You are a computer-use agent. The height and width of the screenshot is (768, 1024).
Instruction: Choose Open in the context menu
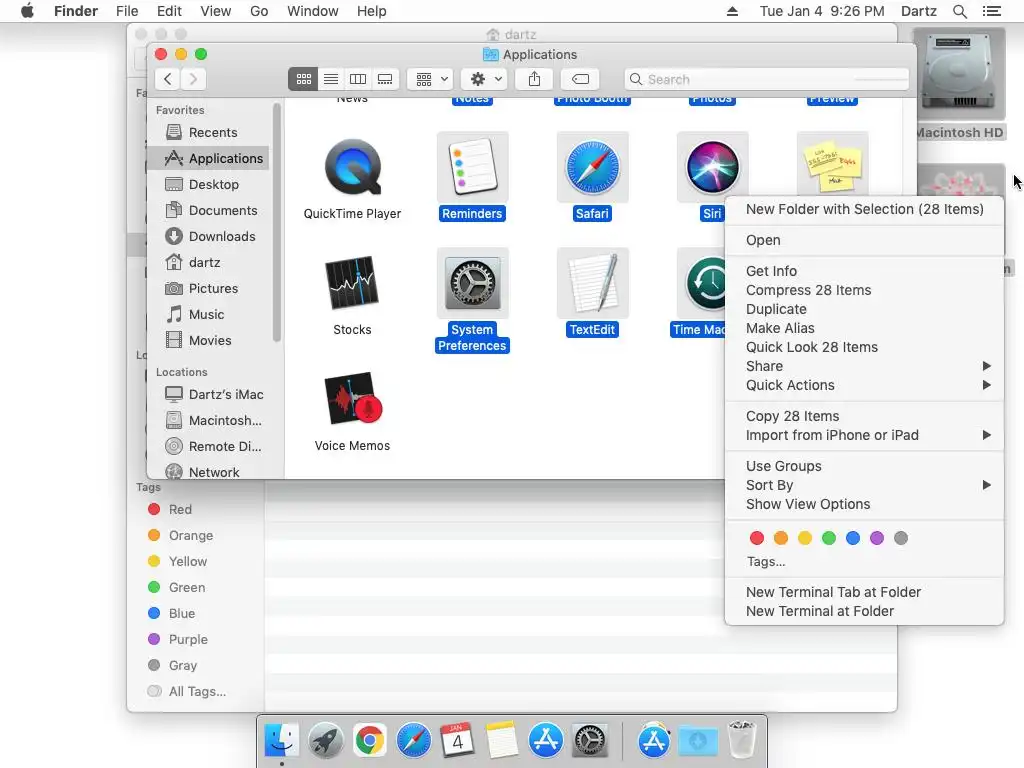865,240
